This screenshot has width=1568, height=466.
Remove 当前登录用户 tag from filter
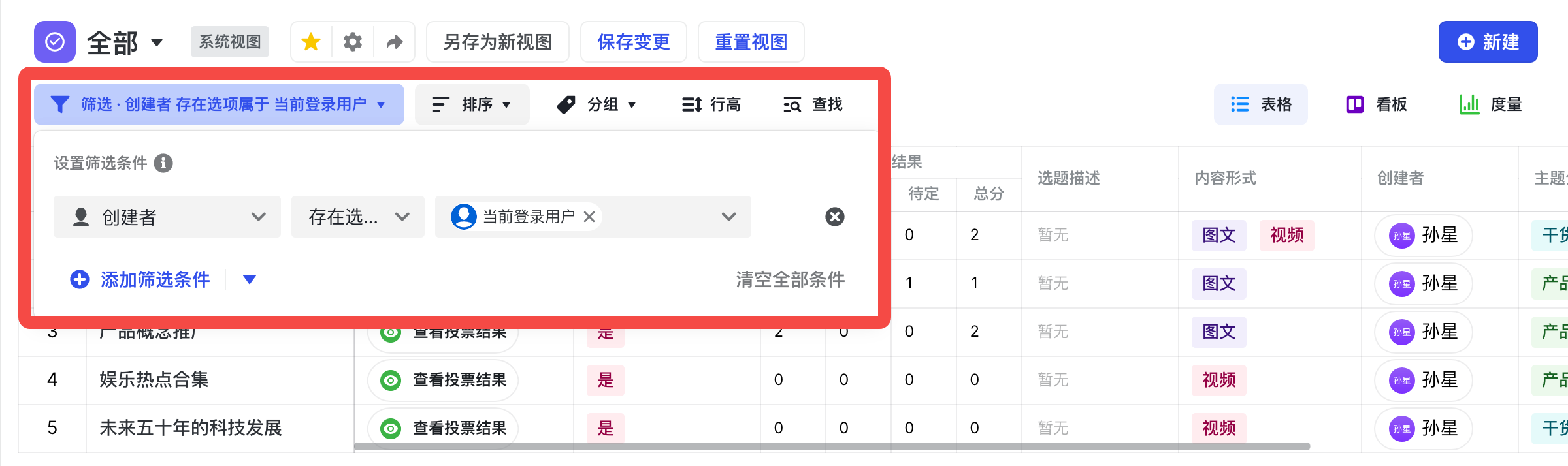coord(589,217)
